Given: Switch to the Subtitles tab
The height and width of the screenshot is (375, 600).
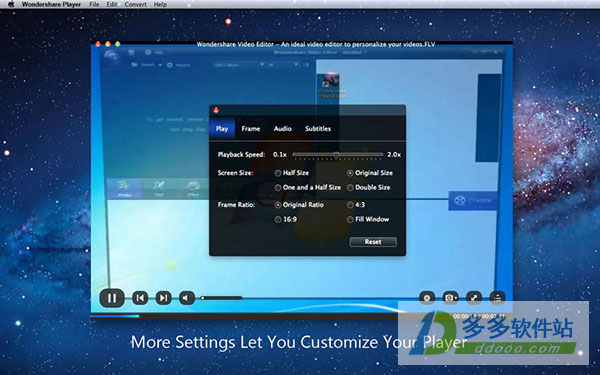Looking at the screenshot, I should (x=318, y=129).
